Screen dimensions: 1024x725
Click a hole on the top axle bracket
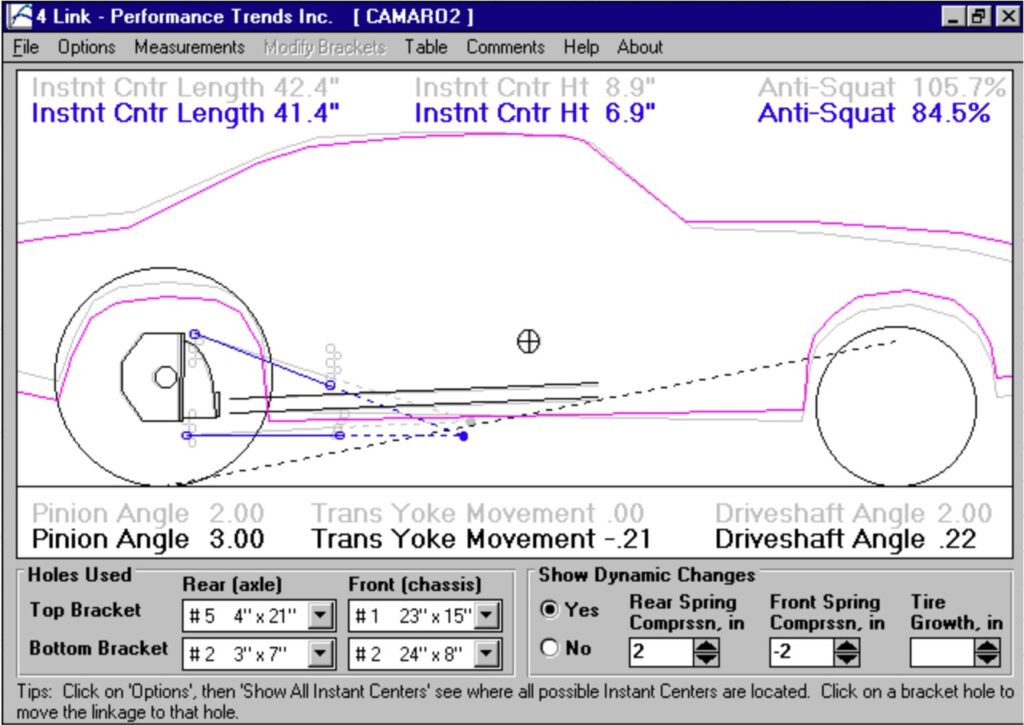(195, 333)
